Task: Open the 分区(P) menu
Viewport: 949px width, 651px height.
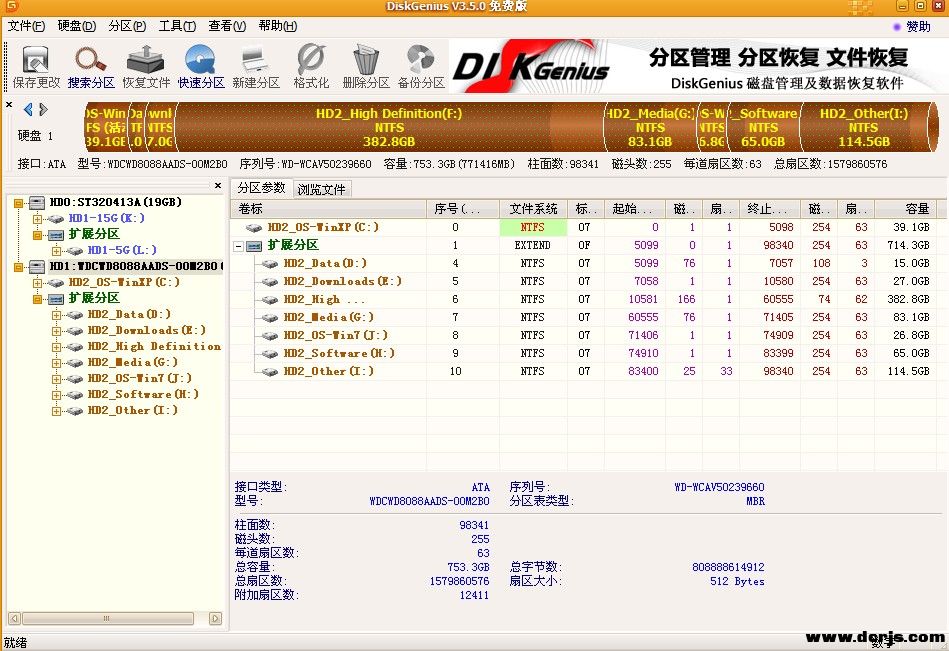Action: tap(127, 26)
